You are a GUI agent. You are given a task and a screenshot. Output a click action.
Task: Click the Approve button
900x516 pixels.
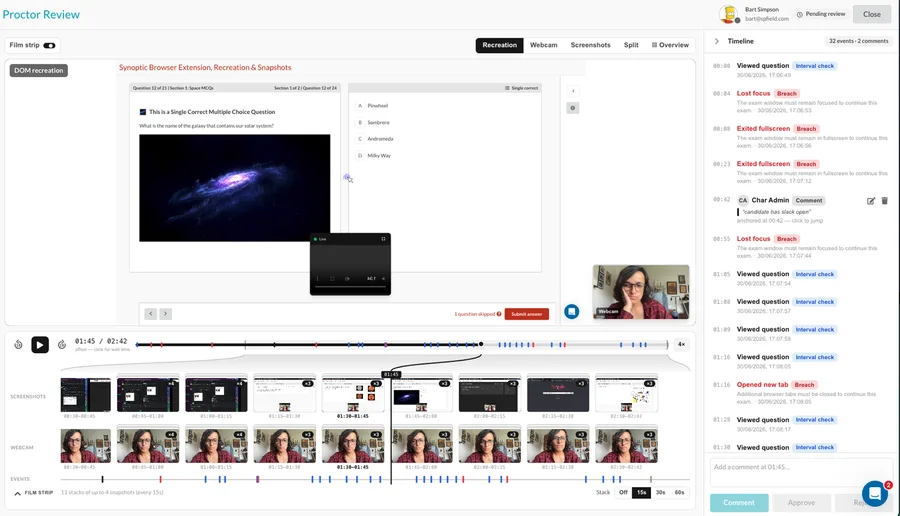coord(801,503)
